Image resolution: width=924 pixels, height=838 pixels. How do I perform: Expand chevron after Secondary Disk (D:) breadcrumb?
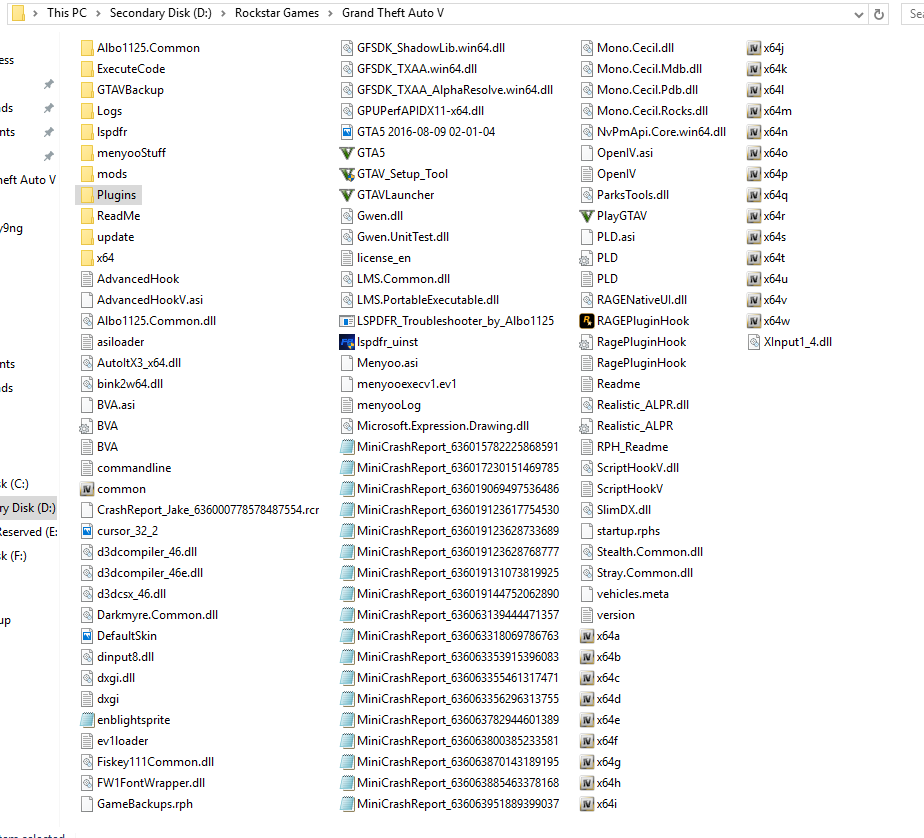[x=223, y=14]
